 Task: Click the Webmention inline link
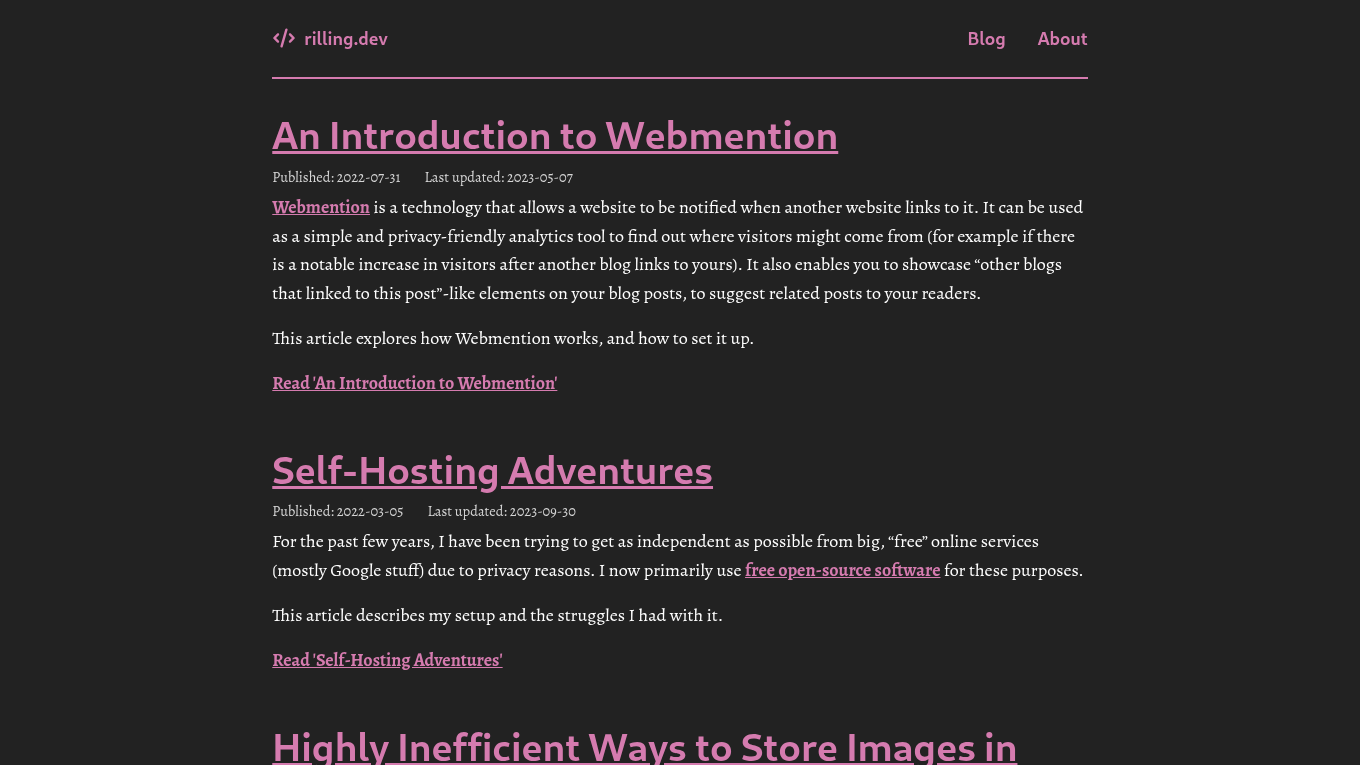coord(320,207)
